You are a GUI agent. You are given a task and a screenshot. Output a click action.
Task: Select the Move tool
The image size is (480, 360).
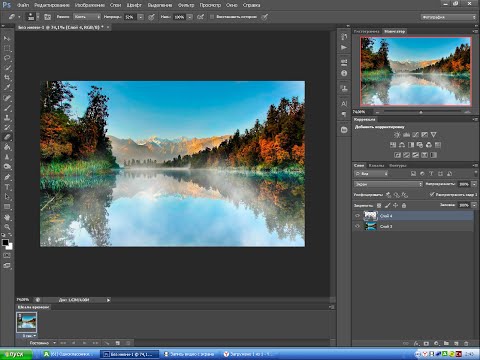pyautogui.click(x=7, y=39)
